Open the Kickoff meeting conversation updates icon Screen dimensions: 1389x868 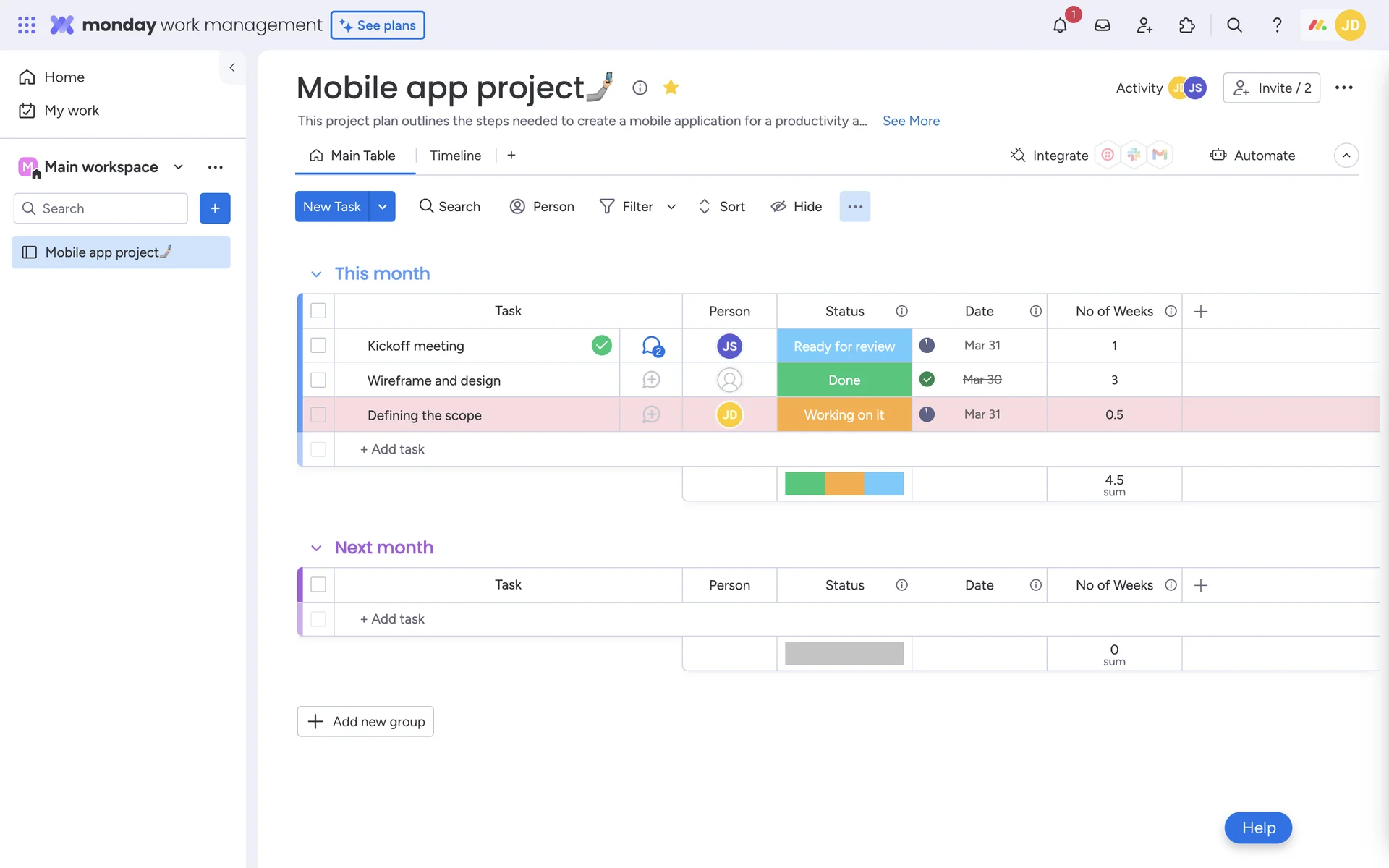[x=652, y=346]
